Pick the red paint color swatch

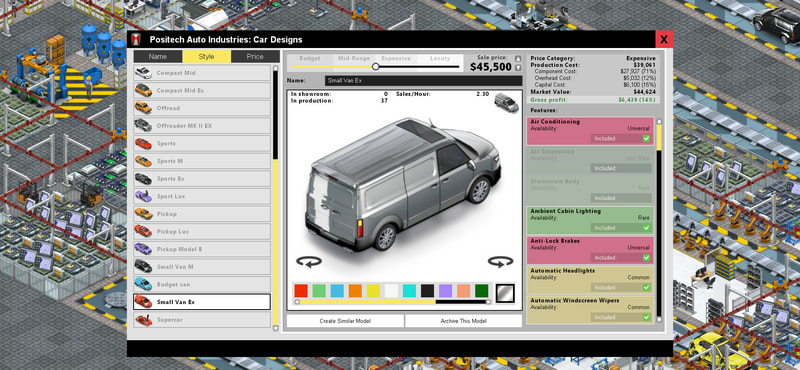[301, 291]
